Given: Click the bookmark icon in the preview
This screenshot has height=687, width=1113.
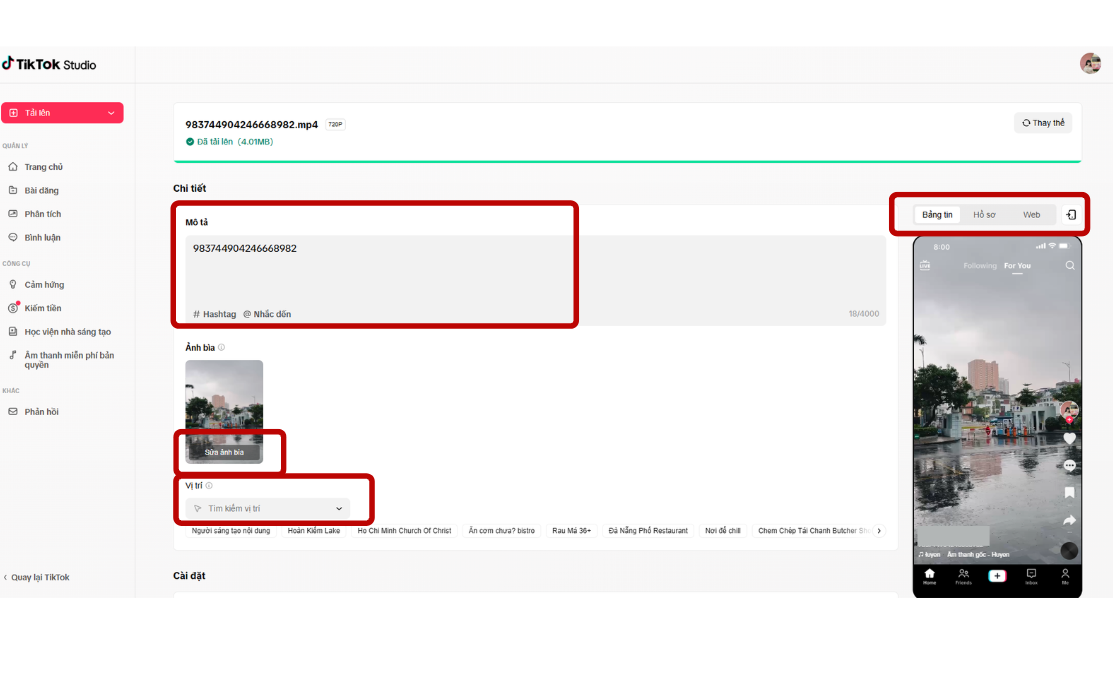Looking at the screenshot, I should point(1070,493).
